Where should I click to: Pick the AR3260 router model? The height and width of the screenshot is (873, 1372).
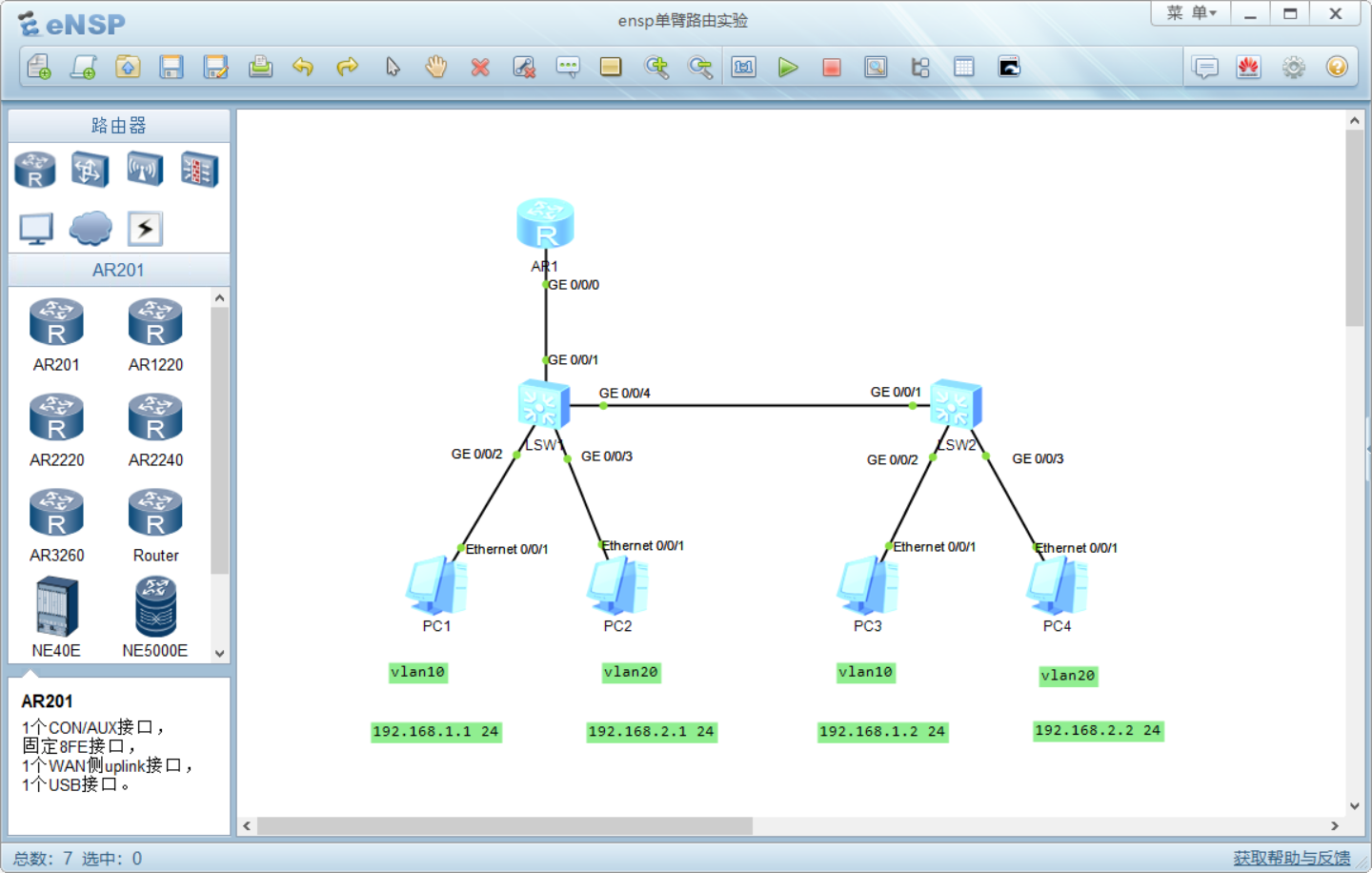56,525
